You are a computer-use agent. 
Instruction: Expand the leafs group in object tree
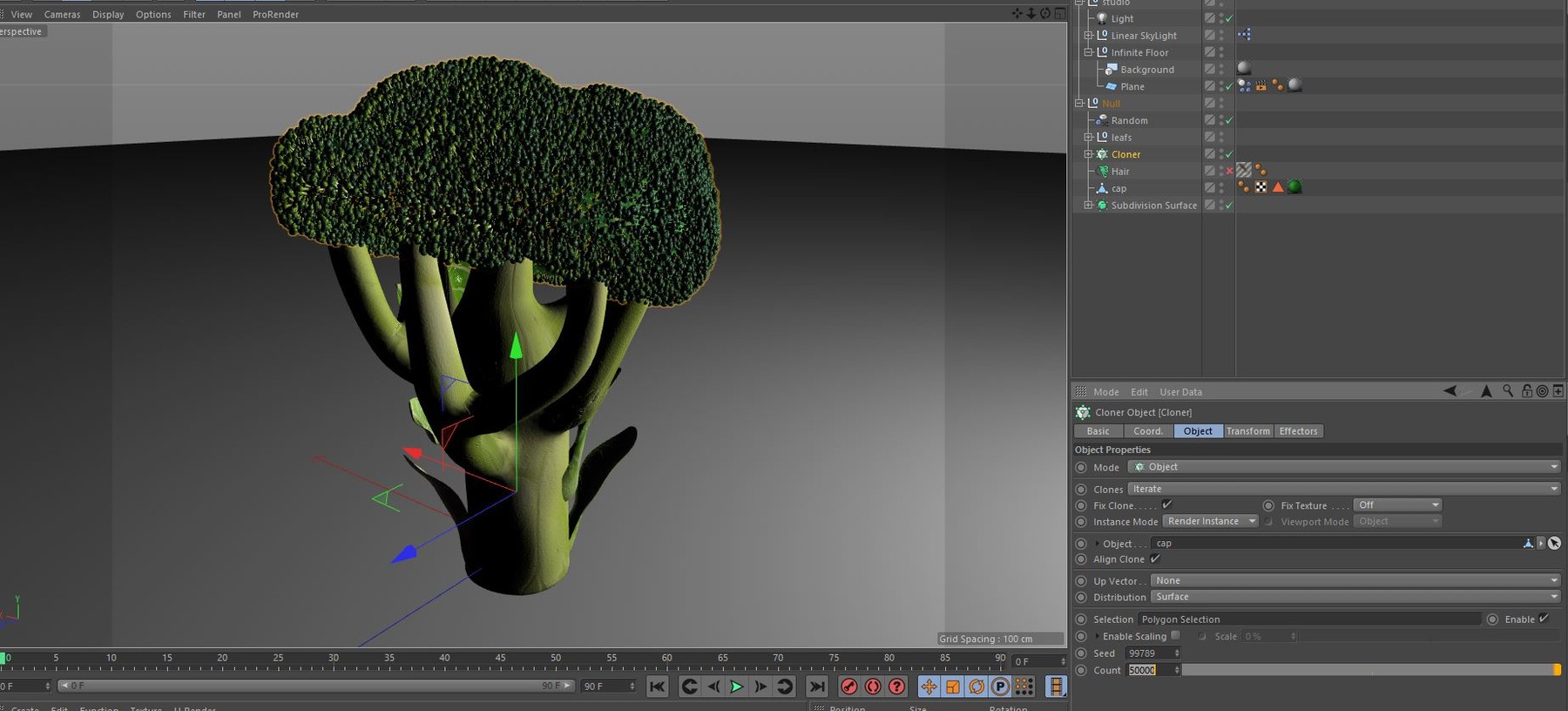pyautogui.click(x=1088, y=138)
